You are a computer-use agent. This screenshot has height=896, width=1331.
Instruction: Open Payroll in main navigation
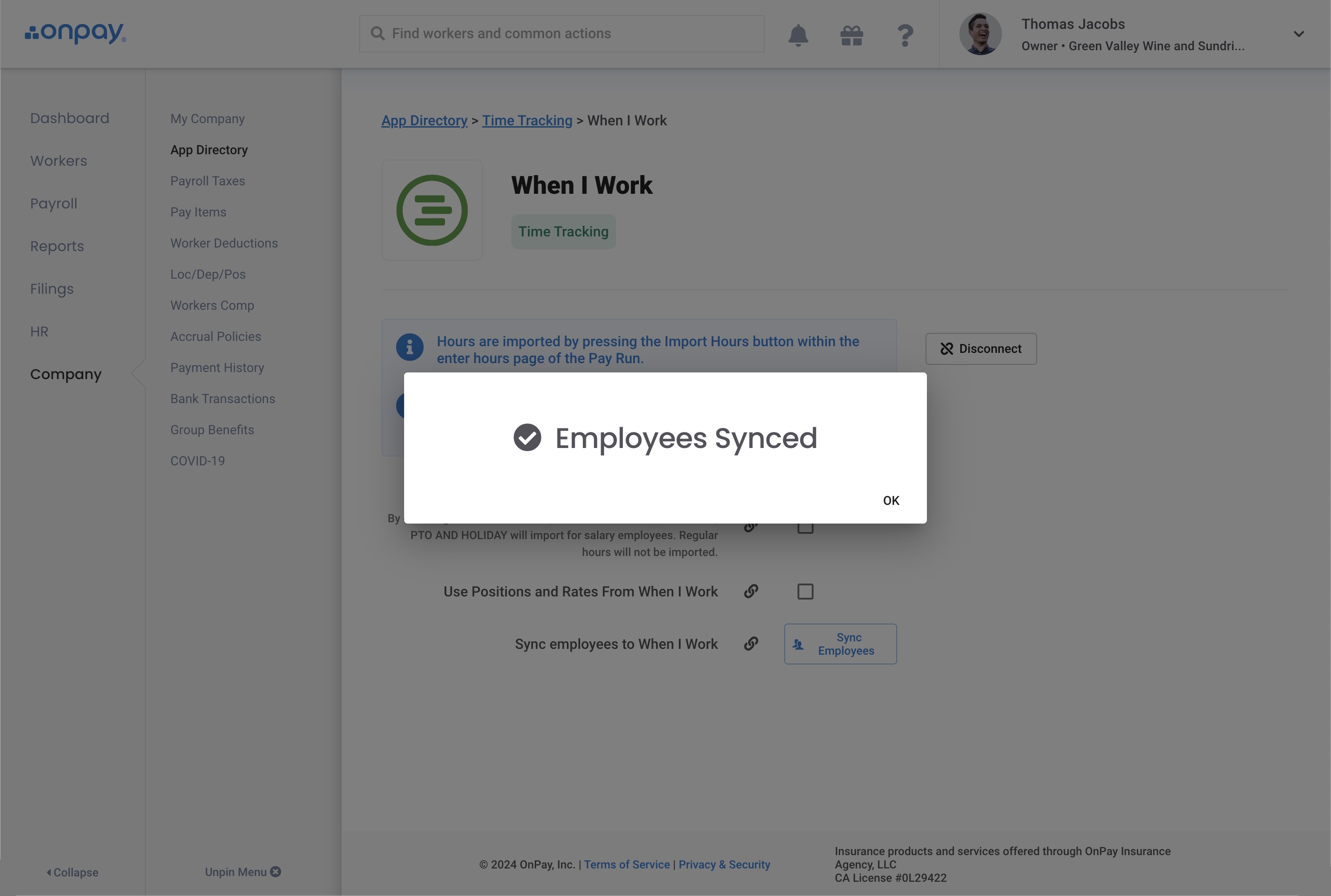(x=54, y=204)
